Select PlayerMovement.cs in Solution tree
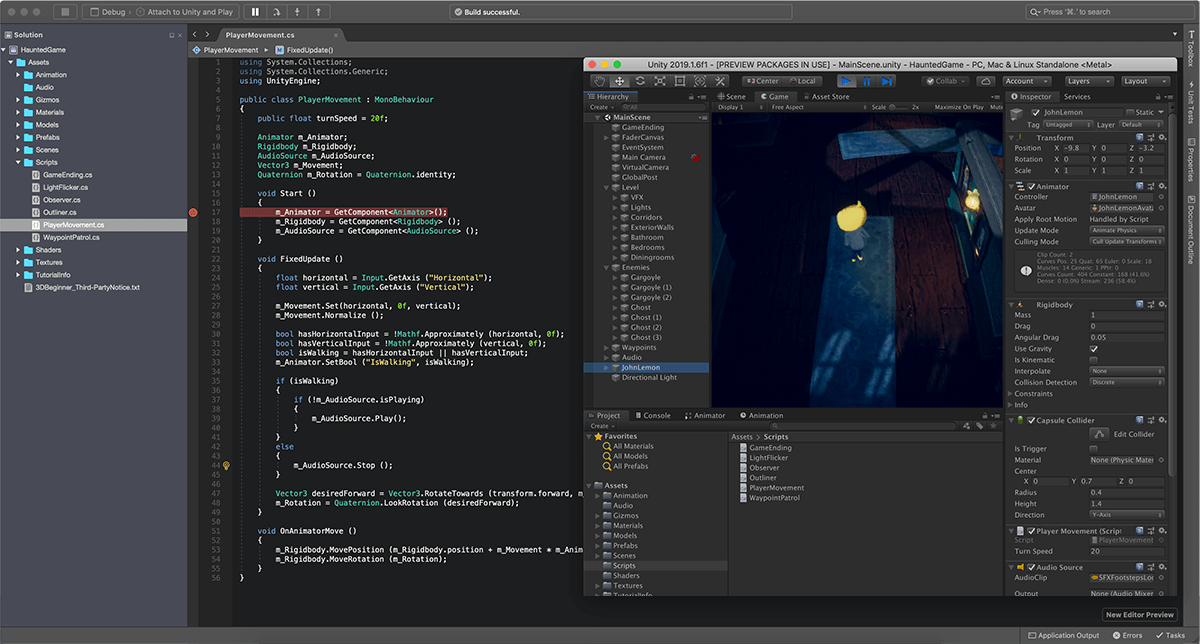 (x=73, y=225)
